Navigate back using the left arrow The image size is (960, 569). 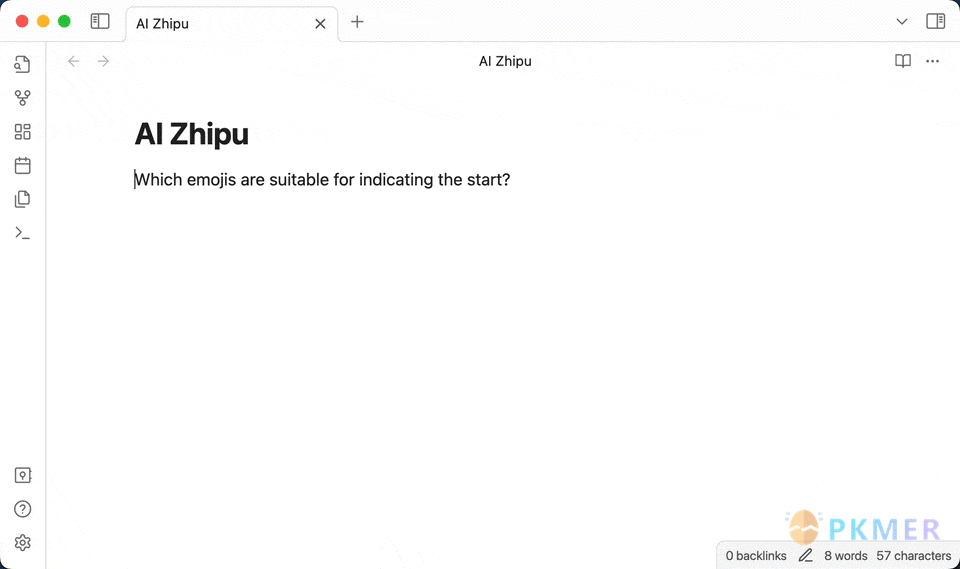pyautogui.click(x=73, y=61)
